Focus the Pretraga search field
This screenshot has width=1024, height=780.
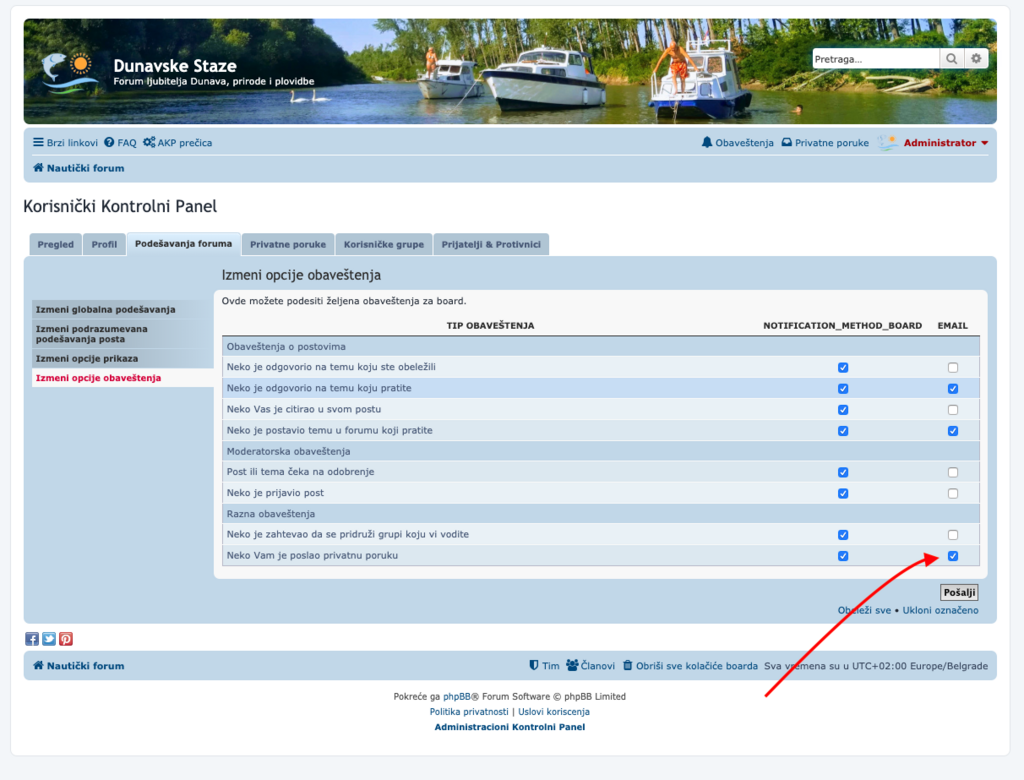click(876, 59)
